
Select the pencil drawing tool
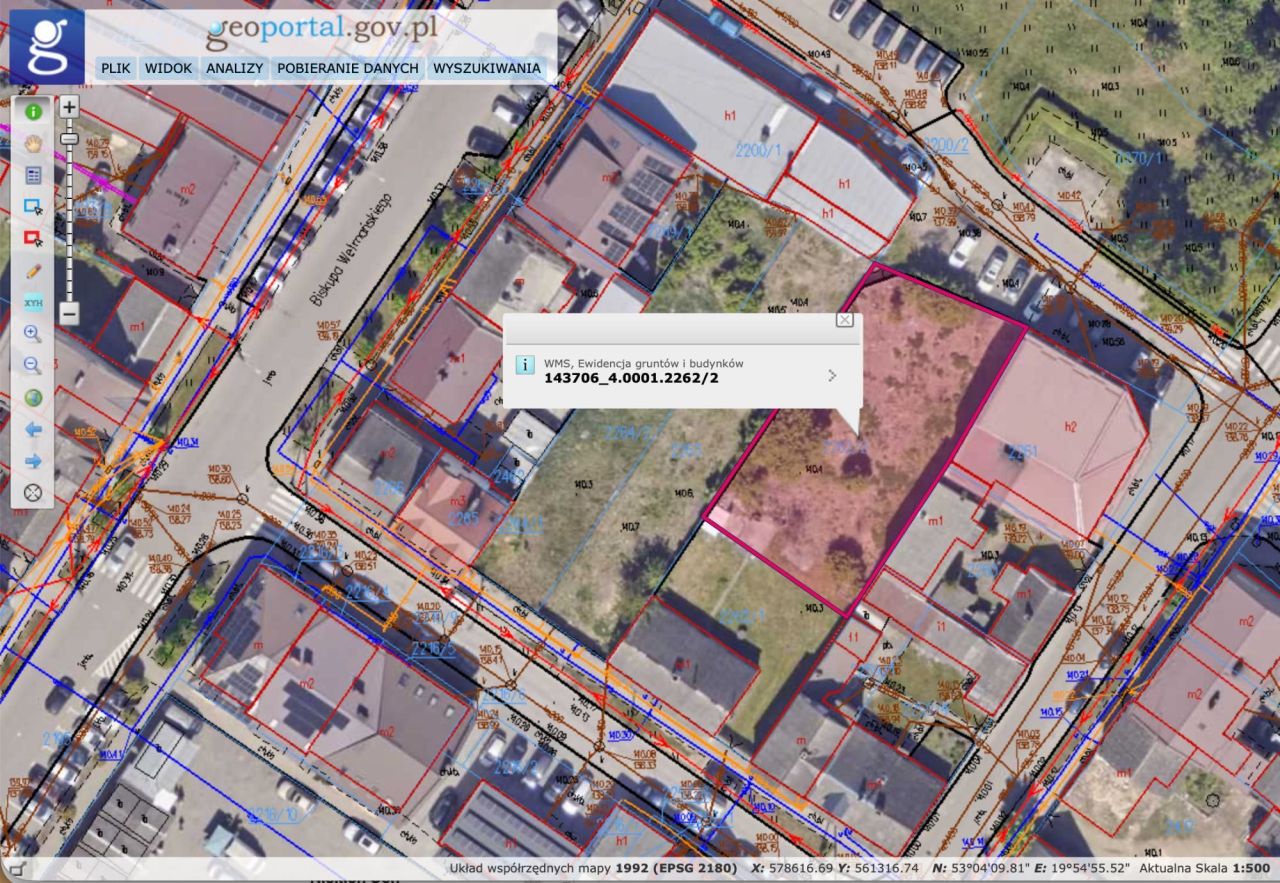coord(33,270)
